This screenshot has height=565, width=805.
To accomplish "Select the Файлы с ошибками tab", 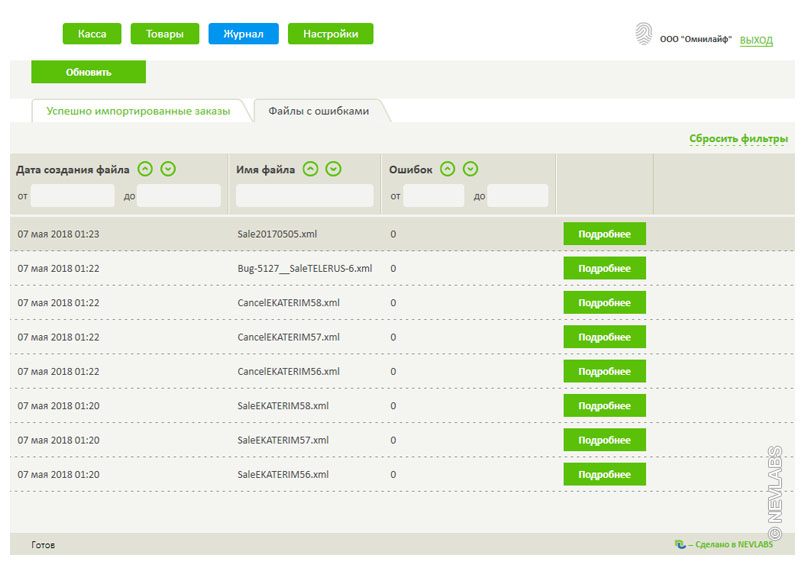I will click(319, 111).
